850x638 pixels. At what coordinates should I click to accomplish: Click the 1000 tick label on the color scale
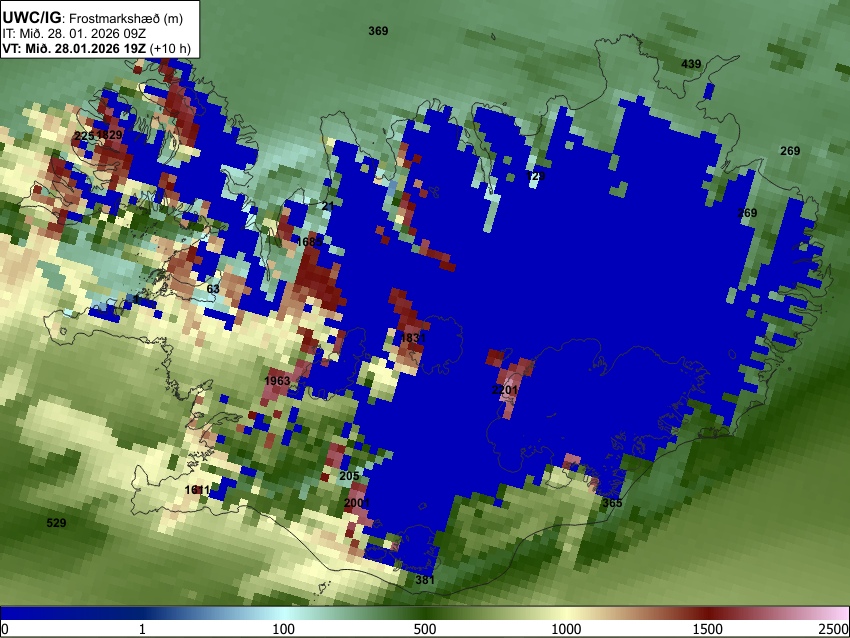pyautogui.click(x=566, y=629)
